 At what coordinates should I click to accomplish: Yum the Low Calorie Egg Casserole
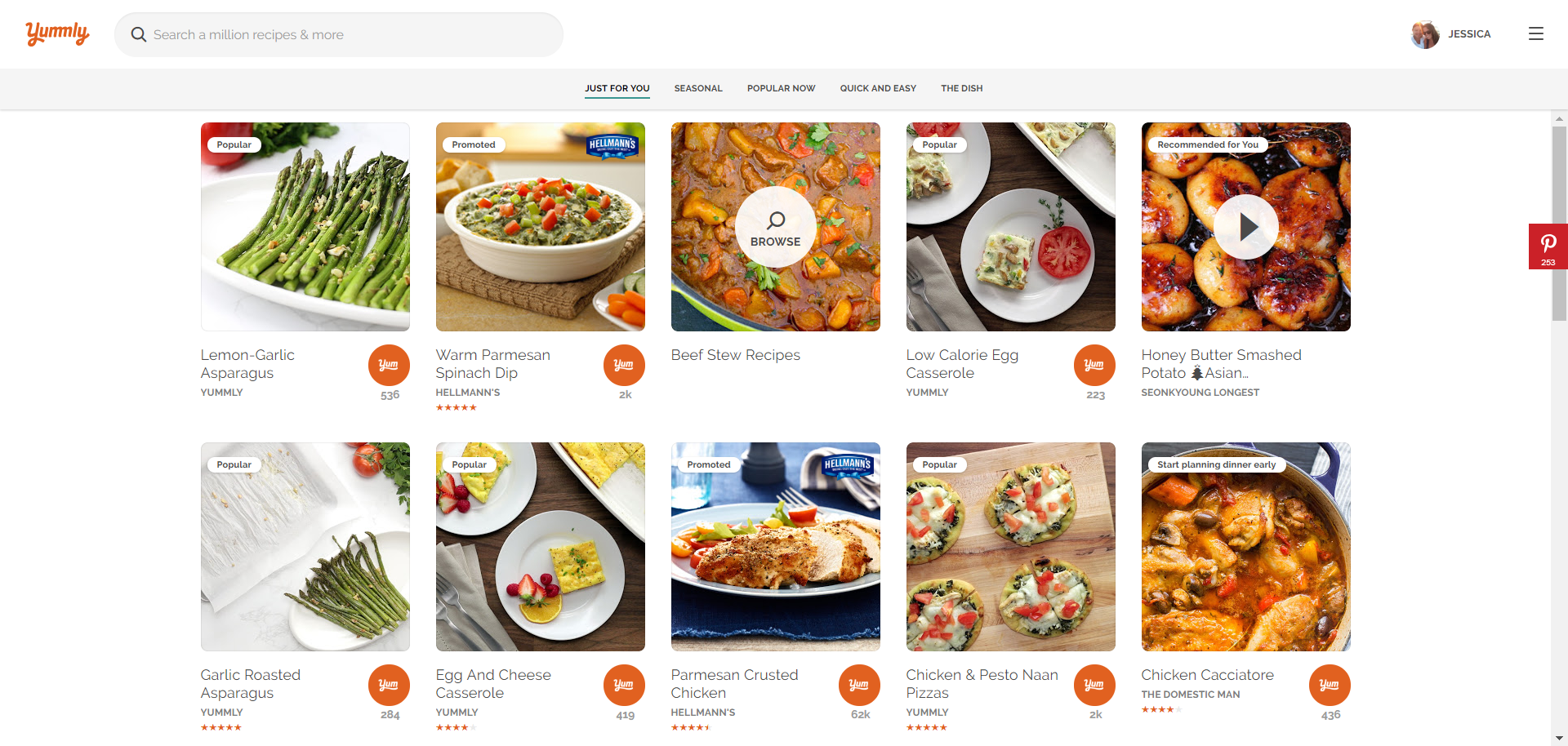[x=1094, y=365]
